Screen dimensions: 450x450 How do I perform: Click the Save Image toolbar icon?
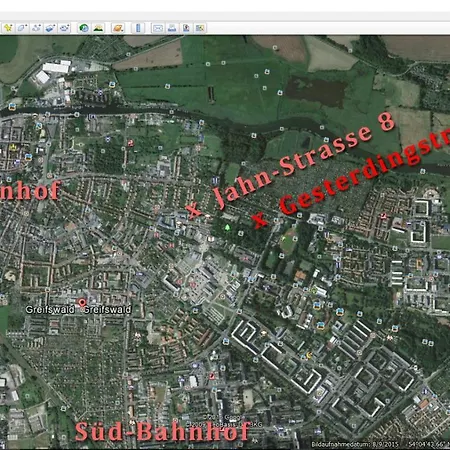click(x=186, y=28)
